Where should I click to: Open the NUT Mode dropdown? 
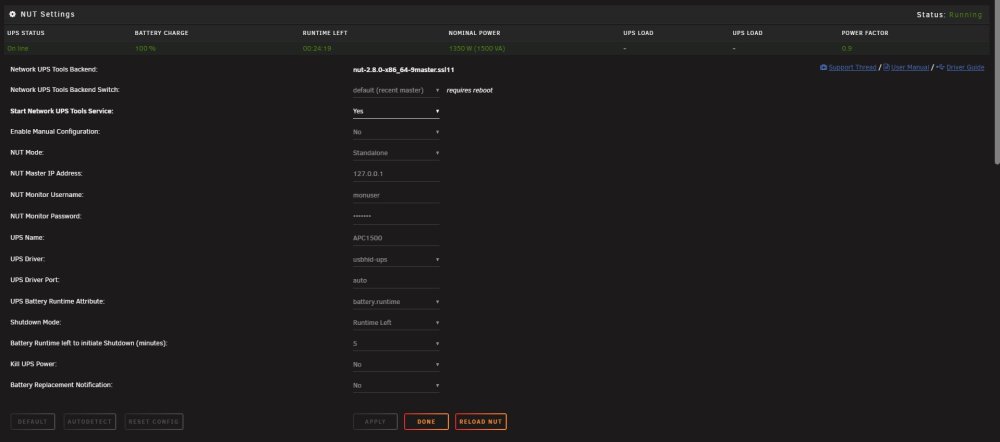tap(396, 153)
